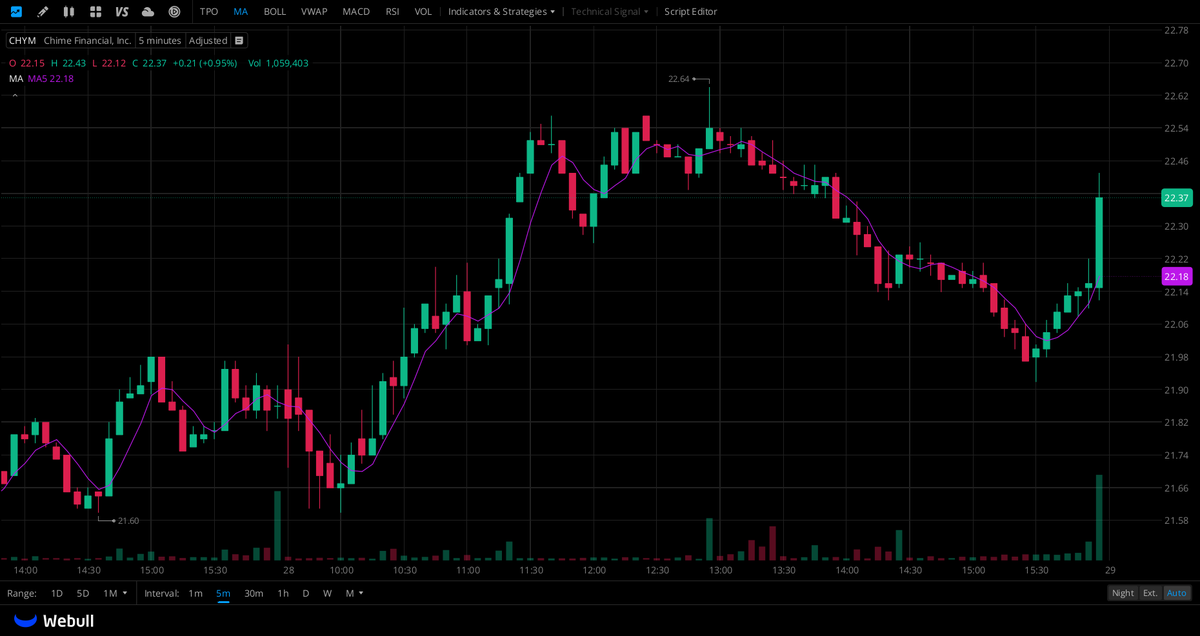Set range to 5D

coord(83,593)
